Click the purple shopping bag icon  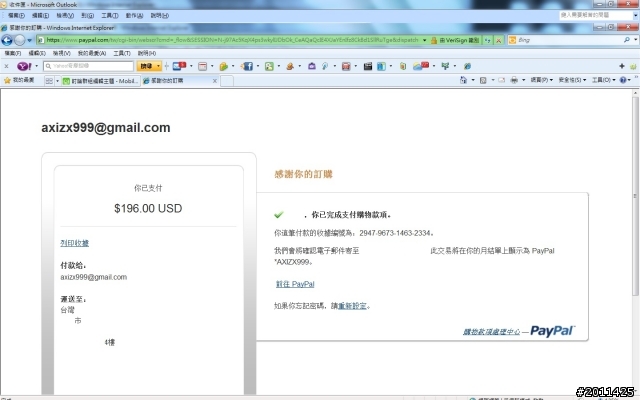coord(311,66)
